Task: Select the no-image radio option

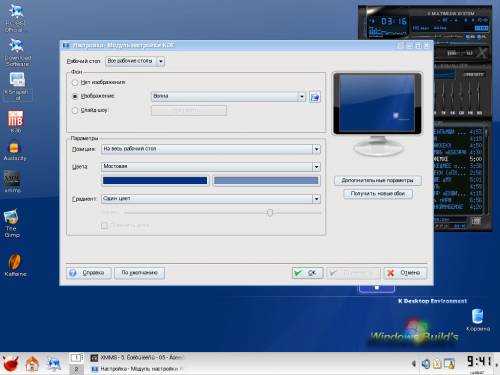Action: (x=75, y=82)
